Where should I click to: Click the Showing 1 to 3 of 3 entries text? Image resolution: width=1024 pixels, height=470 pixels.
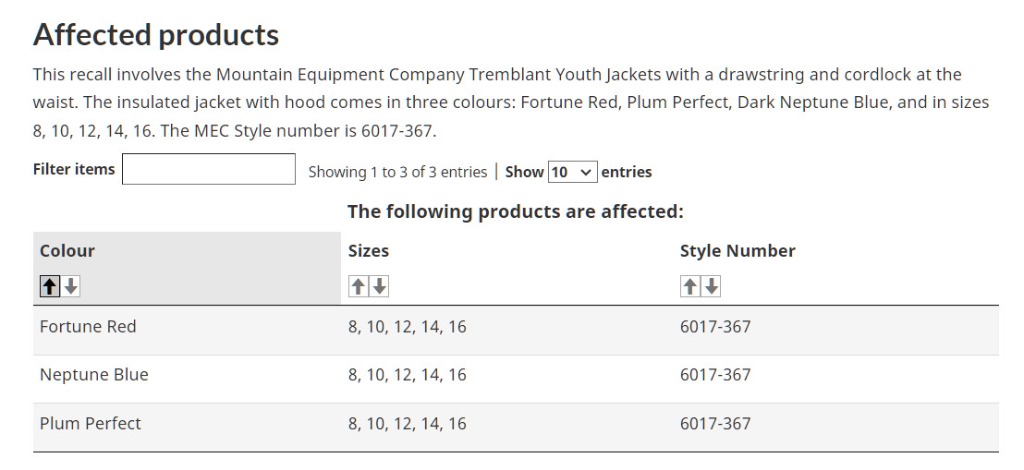point(398,172)
